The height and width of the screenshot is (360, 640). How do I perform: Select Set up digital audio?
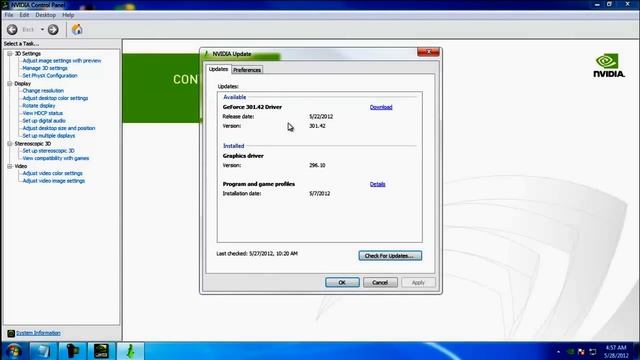[x=44, y=120]
